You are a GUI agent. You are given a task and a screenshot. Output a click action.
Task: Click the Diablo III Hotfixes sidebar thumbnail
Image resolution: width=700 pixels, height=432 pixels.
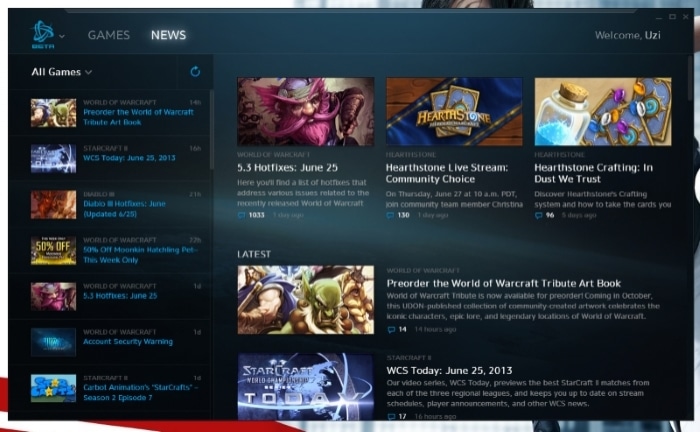pos(54,204)
